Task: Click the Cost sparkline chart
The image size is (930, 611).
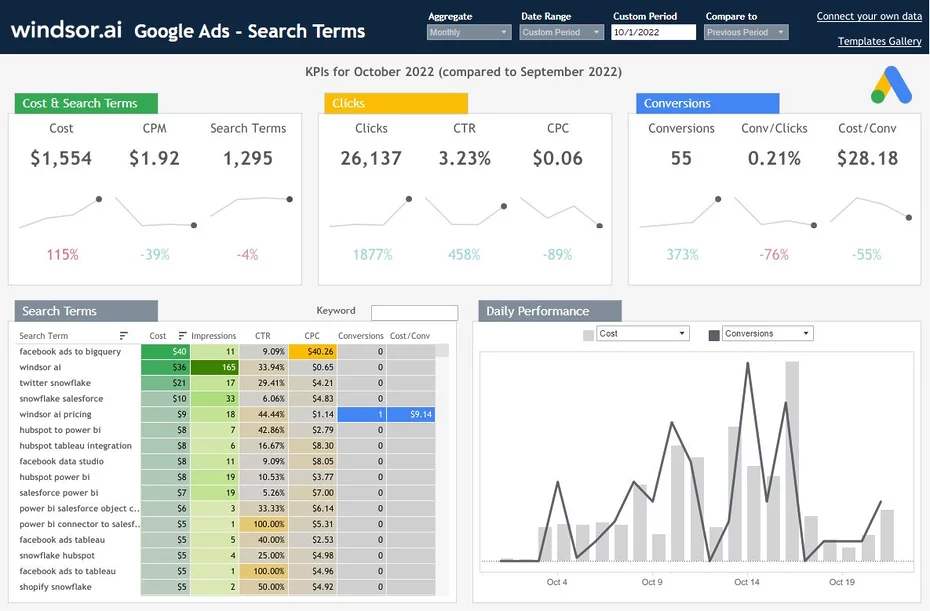Action: (x=60, y=213)
